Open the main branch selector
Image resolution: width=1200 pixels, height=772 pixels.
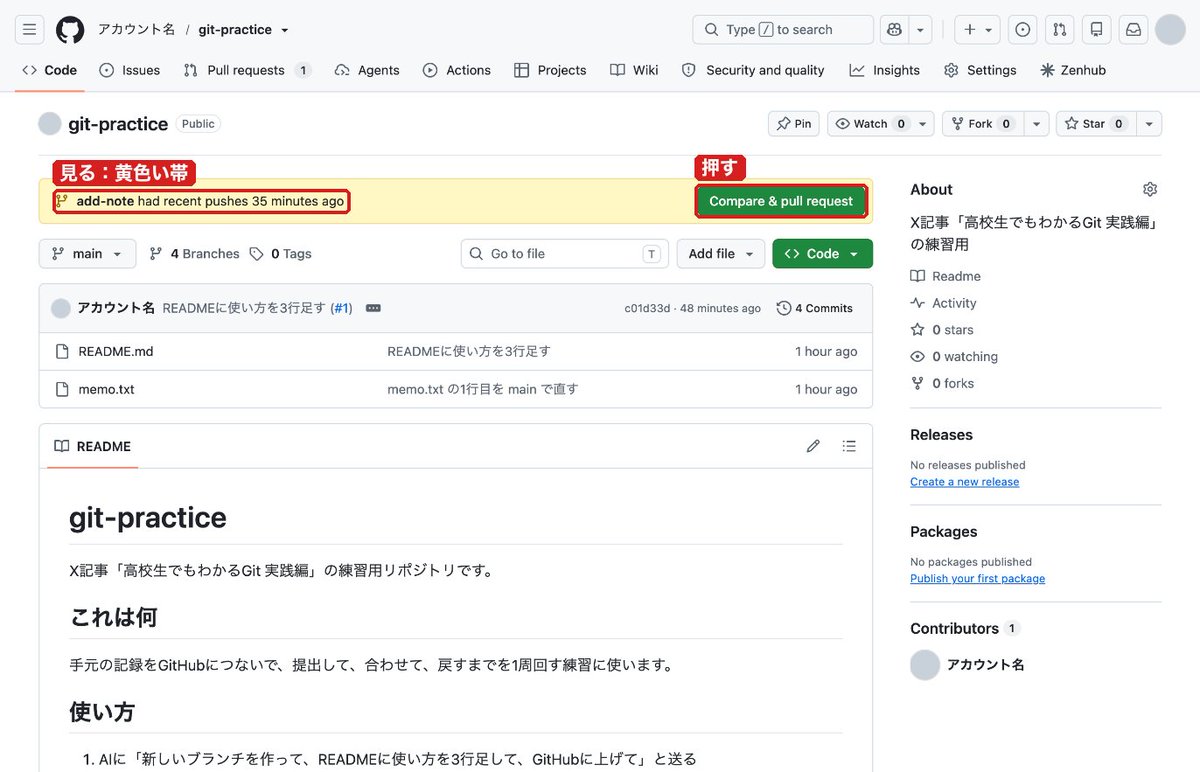point(88,254)
